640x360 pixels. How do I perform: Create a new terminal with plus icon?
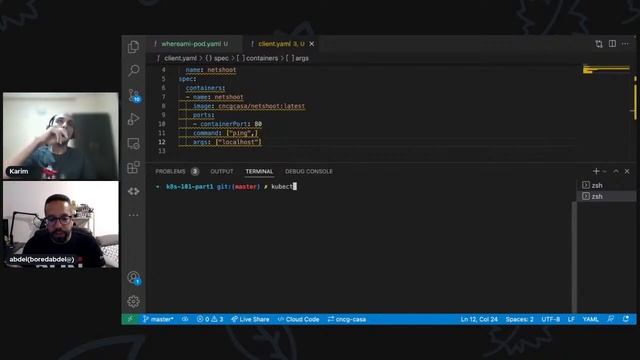pyautogui.click(x=596, y=171)
